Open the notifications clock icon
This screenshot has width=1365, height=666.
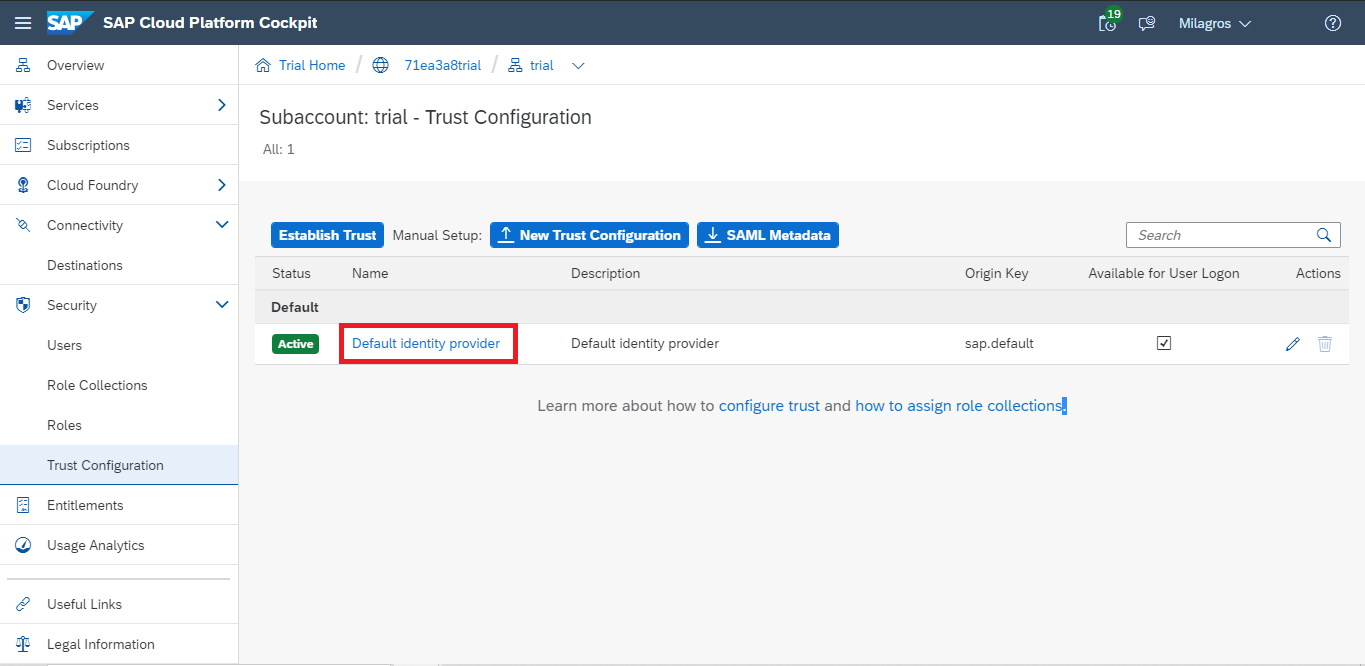(x=1108, y=23)
